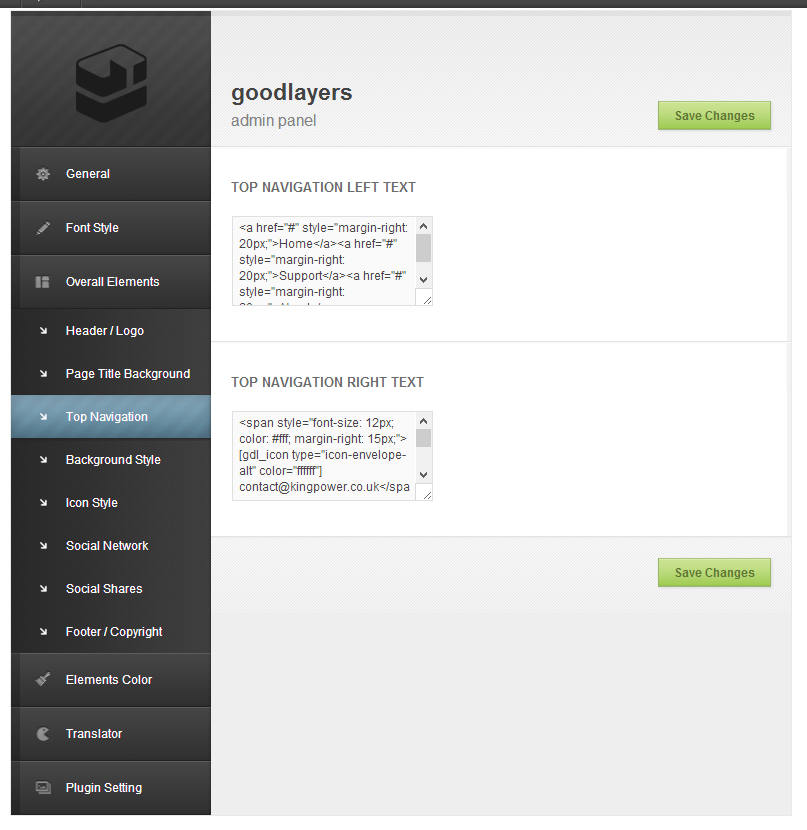Select the Social Network submenu item
The height and width of the screenshot is (830, 807).
pyautogui.click(x=107, y=546)
